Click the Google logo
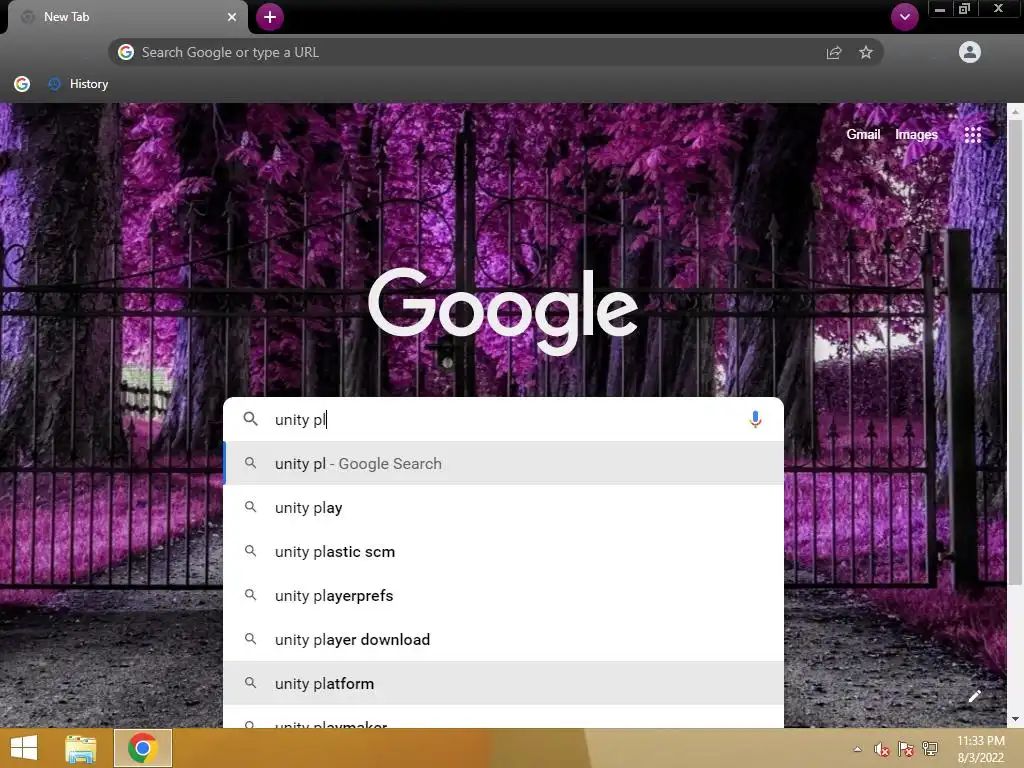 [503, 310]
